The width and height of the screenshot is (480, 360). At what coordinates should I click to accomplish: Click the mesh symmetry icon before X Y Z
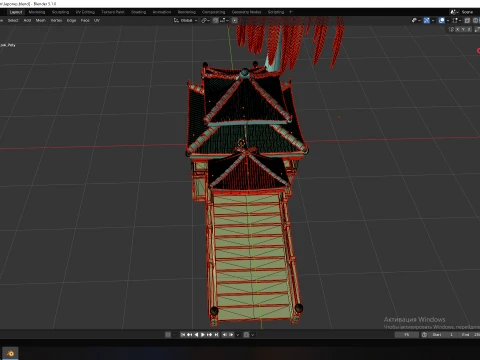(451, 29)
